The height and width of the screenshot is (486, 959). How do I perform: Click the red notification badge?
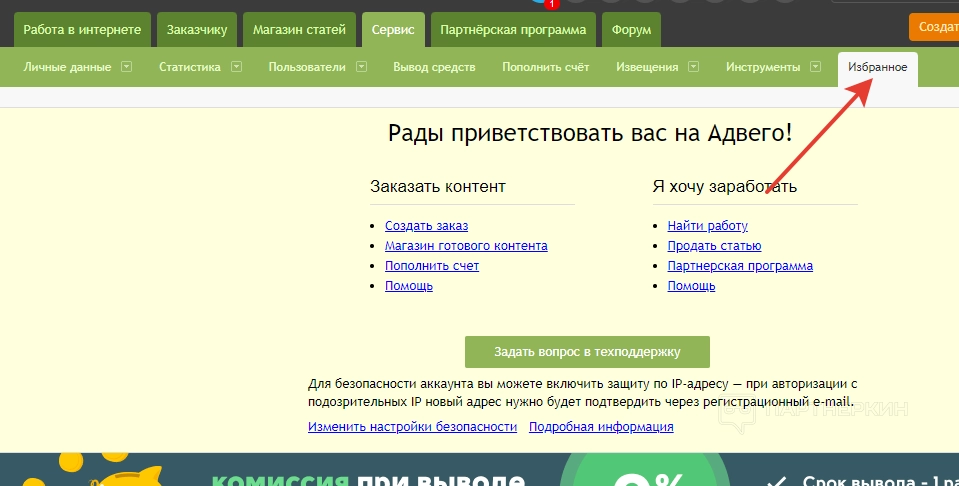click(552, 4)
